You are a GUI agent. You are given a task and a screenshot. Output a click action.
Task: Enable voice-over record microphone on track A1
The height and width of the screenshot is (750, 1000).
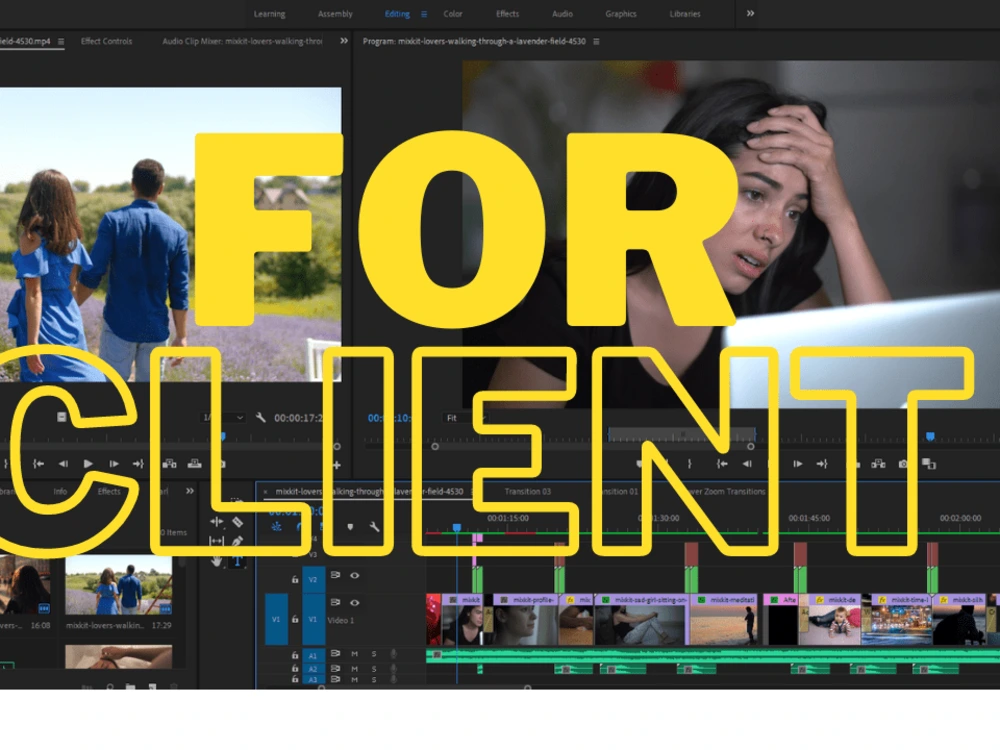(x=394, y=654)
